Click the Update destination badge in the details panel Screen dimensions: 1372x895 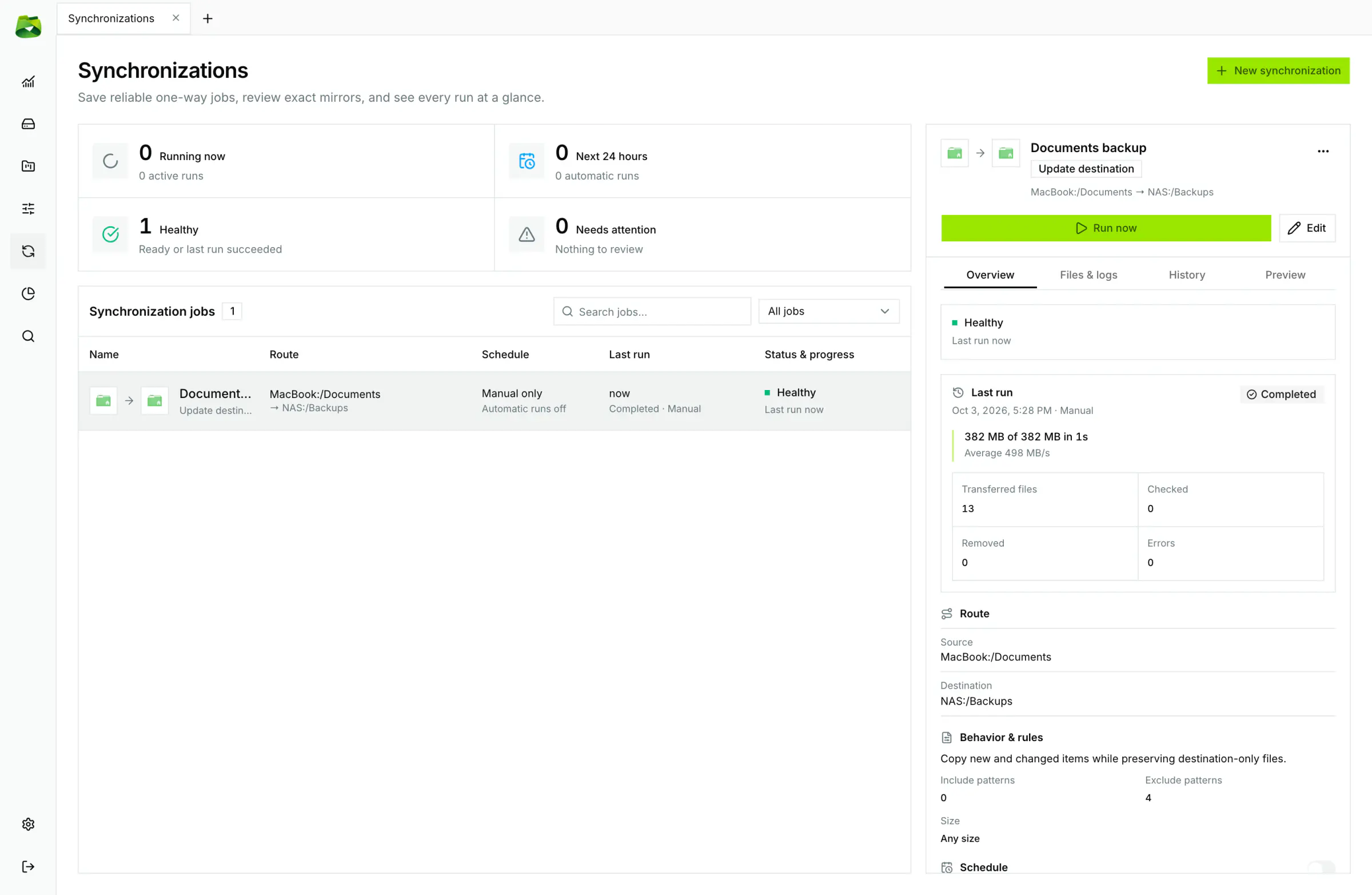[1086, 169]
